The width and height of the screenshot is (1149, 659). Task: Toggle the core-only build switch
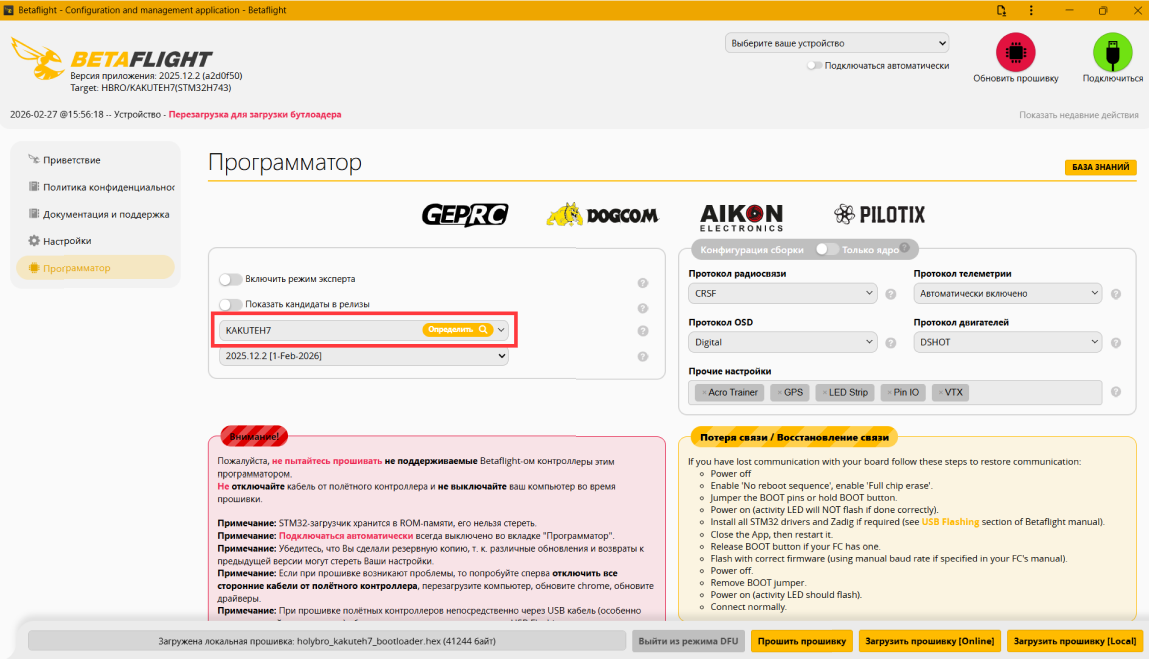(x=827, y=249)
